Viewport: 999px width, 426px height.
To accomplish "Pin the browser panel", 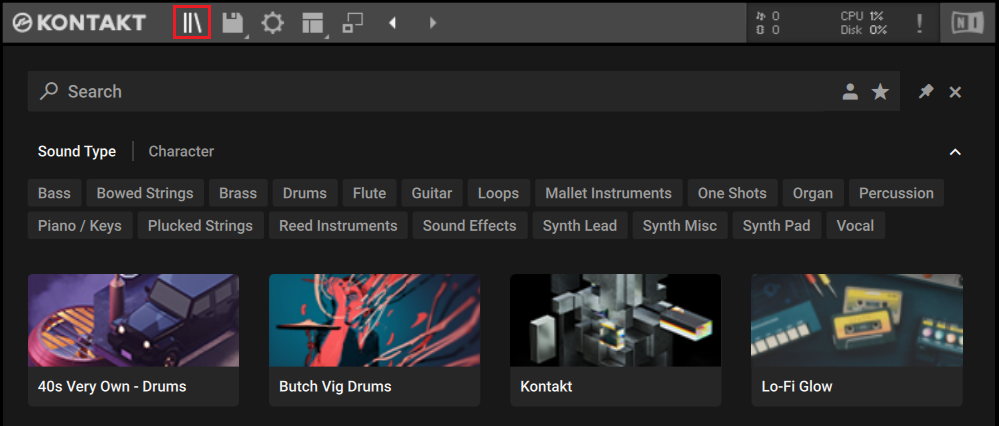I will click(925, 92).
